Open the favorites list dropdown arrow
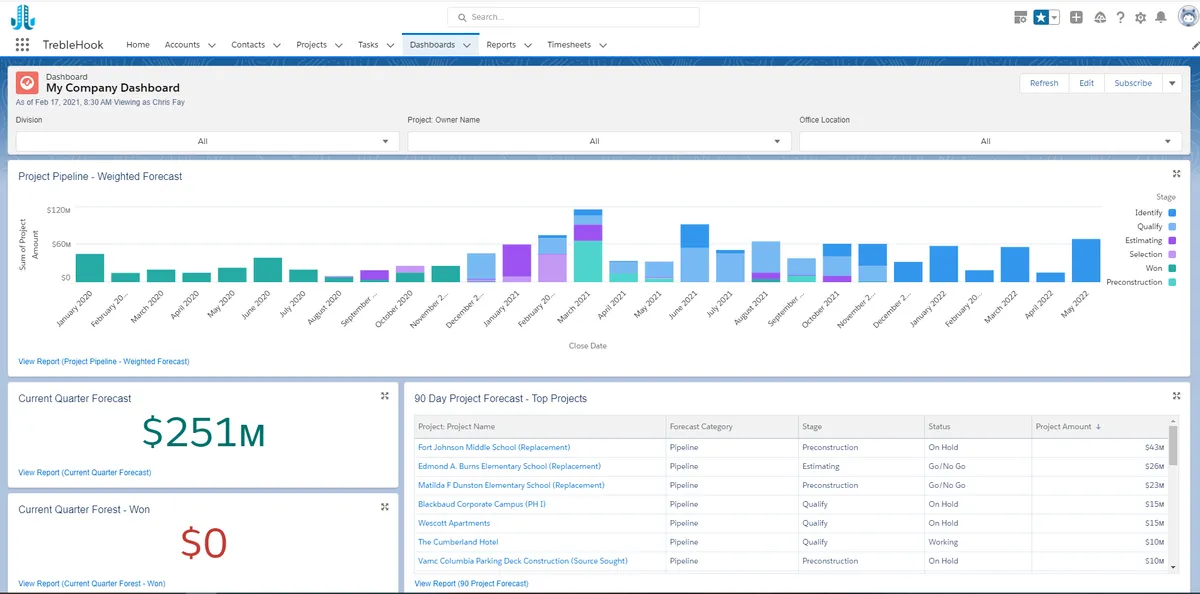 pos(1054,17)
